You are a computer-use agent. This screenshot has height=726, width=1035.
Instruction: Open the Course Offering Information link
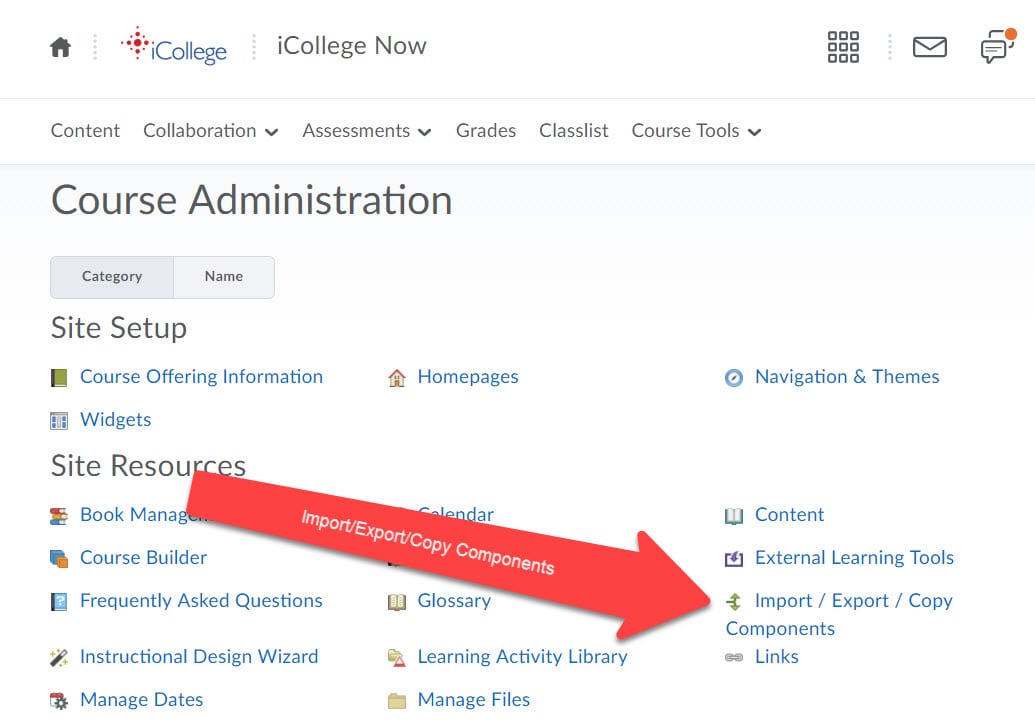point(201,377)
